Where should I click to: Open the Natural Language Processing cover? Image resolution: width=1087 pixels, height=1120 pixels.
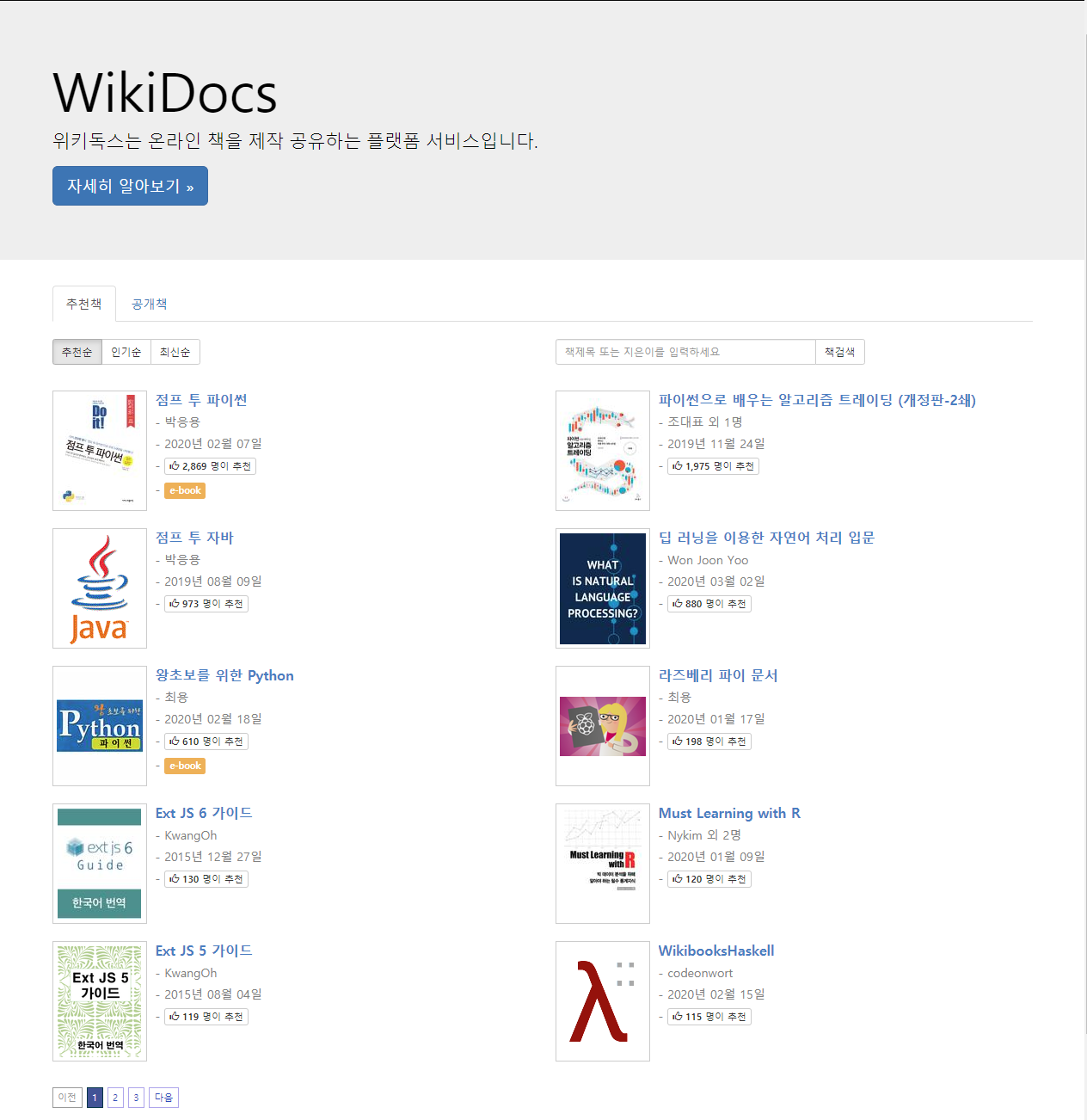(603, 588)
